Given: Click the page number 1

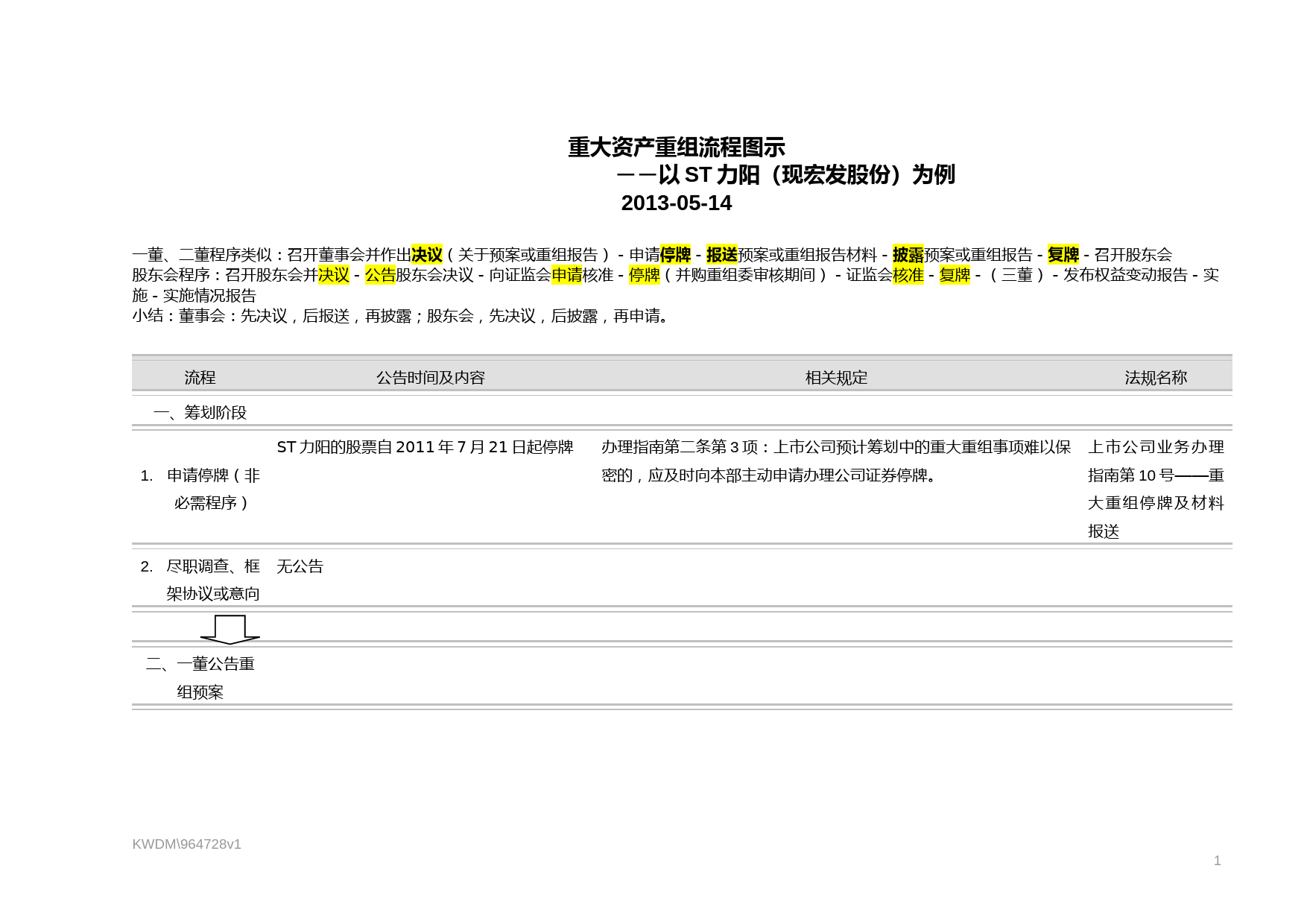Looking at the screenshot, I should coord(1218,861).
